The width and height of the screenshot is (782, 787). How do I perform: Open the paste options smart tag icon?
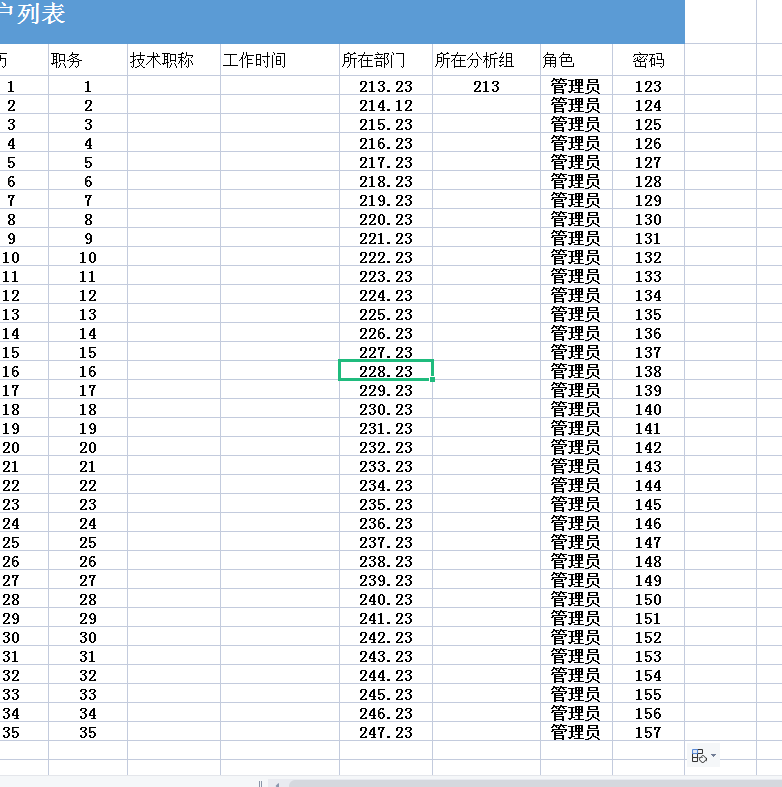(699, 755)
